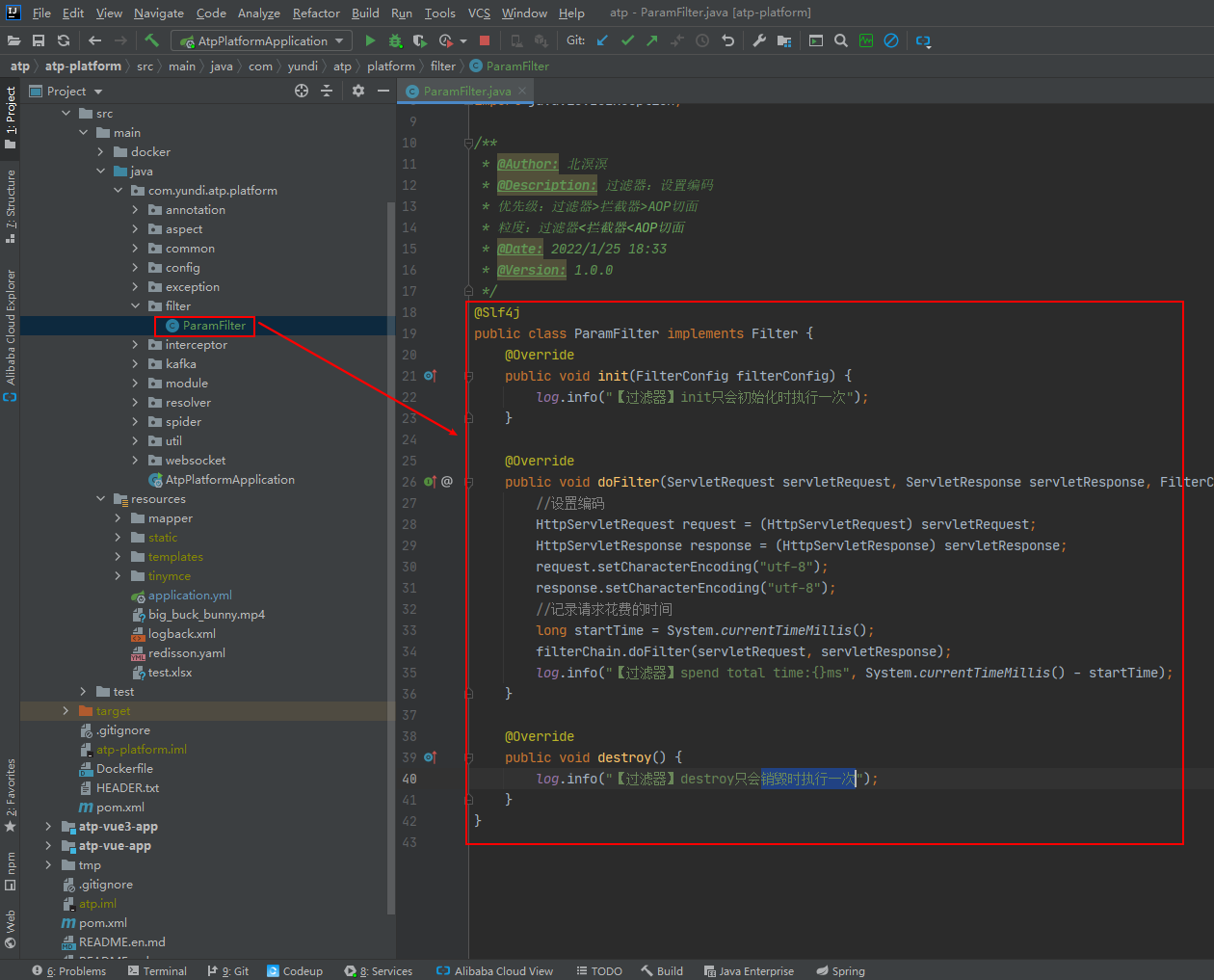Viewport: 1214px width, 980px height.
Task: Toggle the Terminal tool window
Action: tap(157, 970)
